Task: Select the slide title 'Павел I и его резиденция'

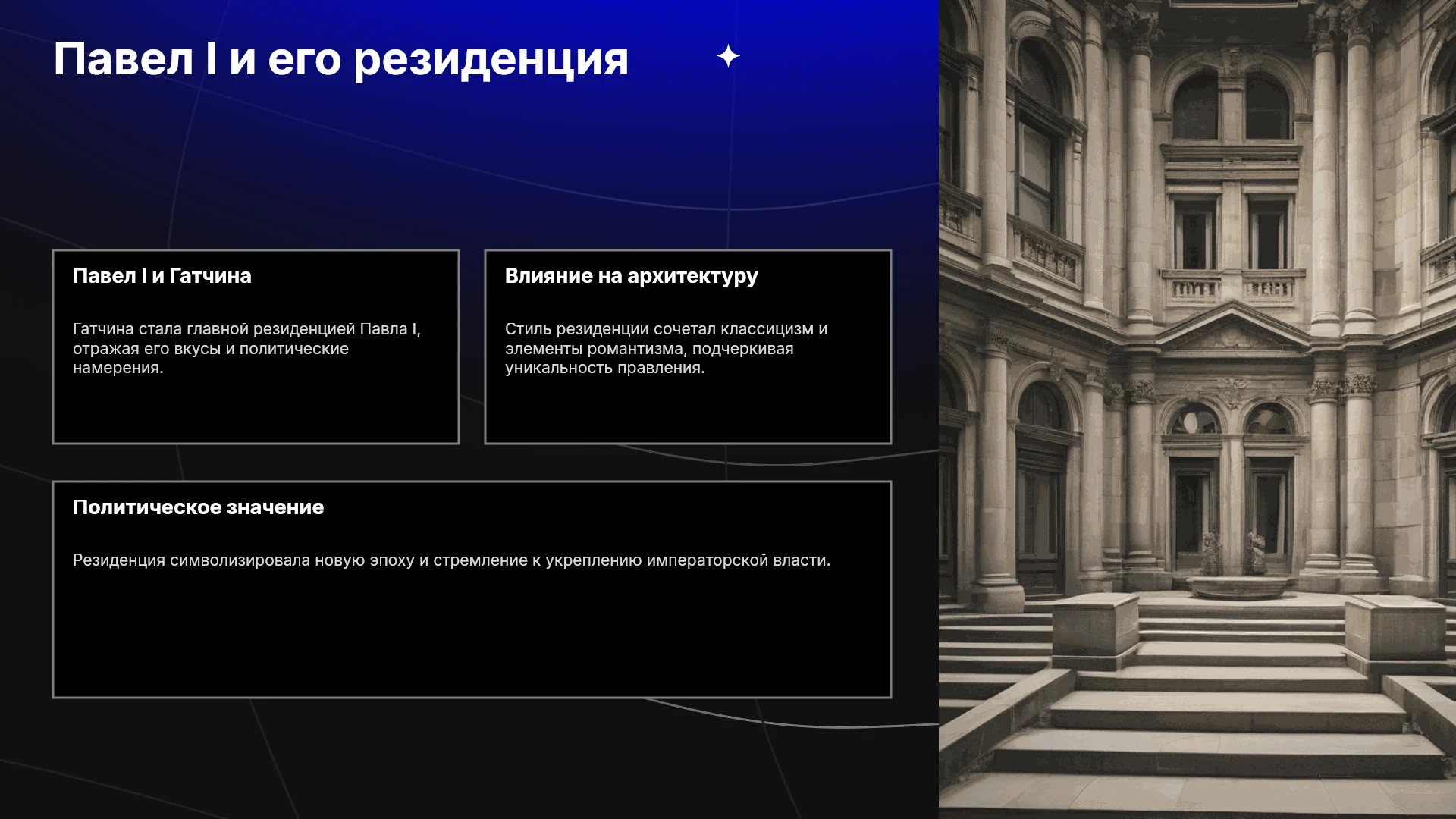Action: (x=341, y=59)
